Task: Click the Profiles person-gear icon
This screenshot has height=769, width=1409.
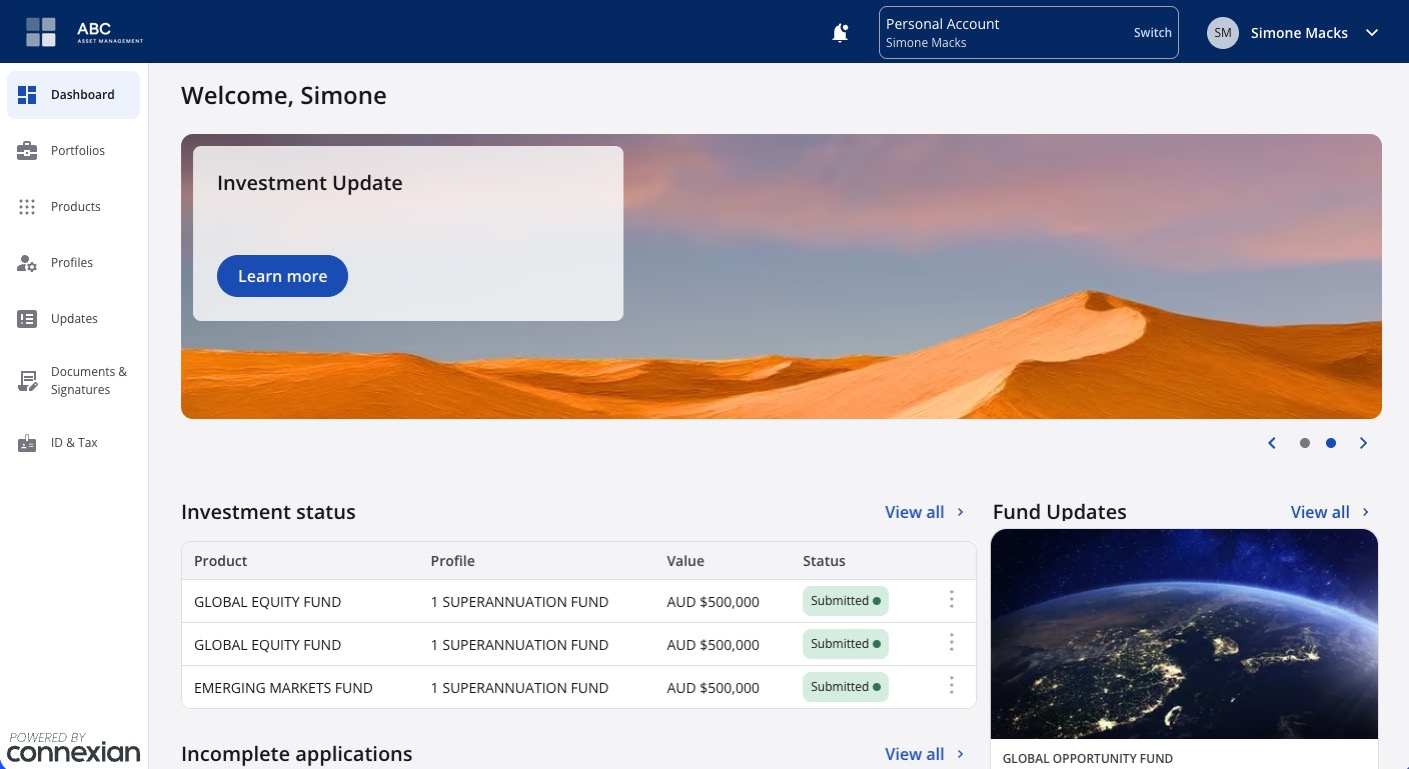Action: tap(27, 263)
